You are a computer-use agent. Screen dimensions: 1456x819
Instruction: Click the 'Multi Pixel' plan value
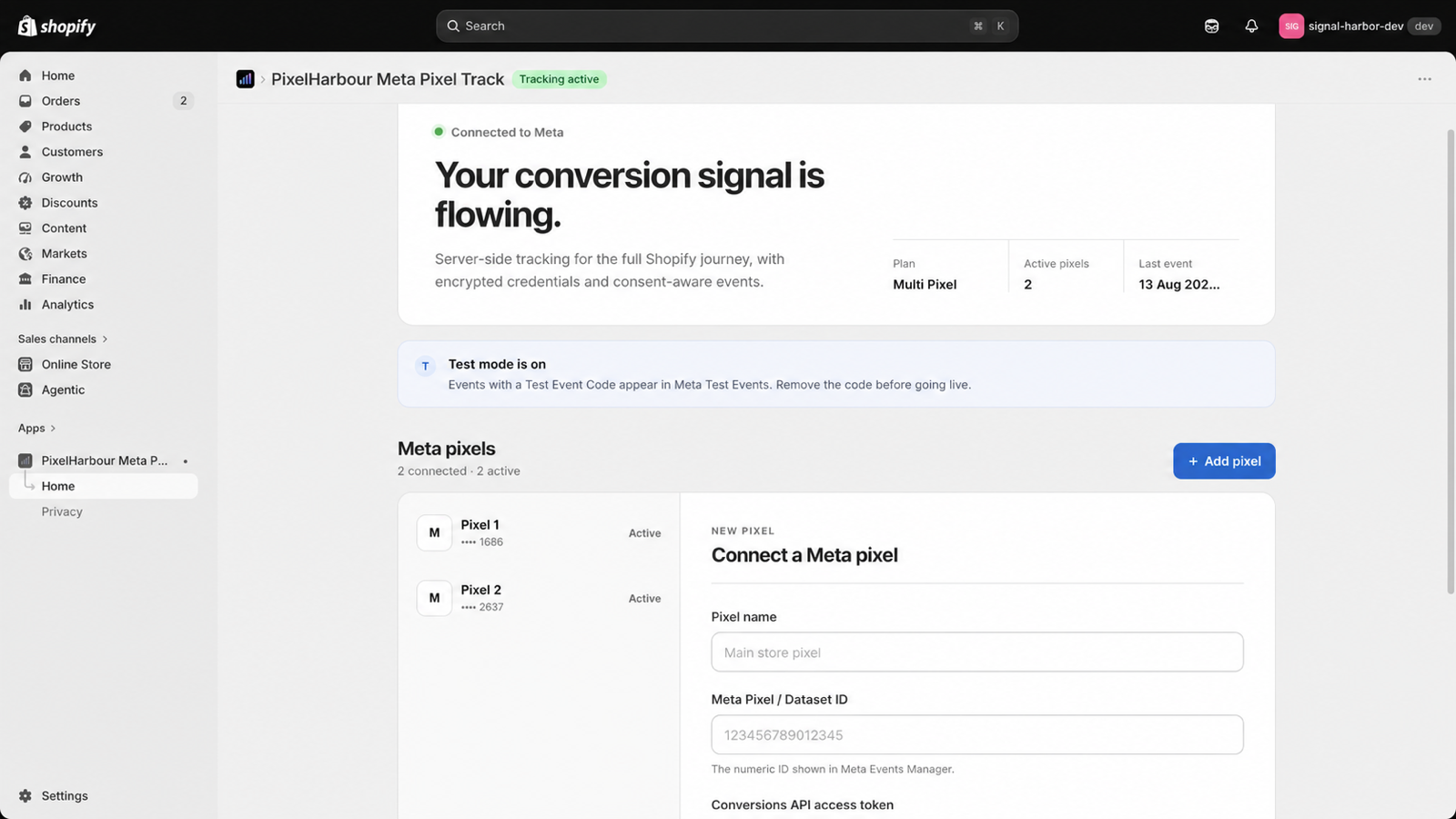point(925,285)
